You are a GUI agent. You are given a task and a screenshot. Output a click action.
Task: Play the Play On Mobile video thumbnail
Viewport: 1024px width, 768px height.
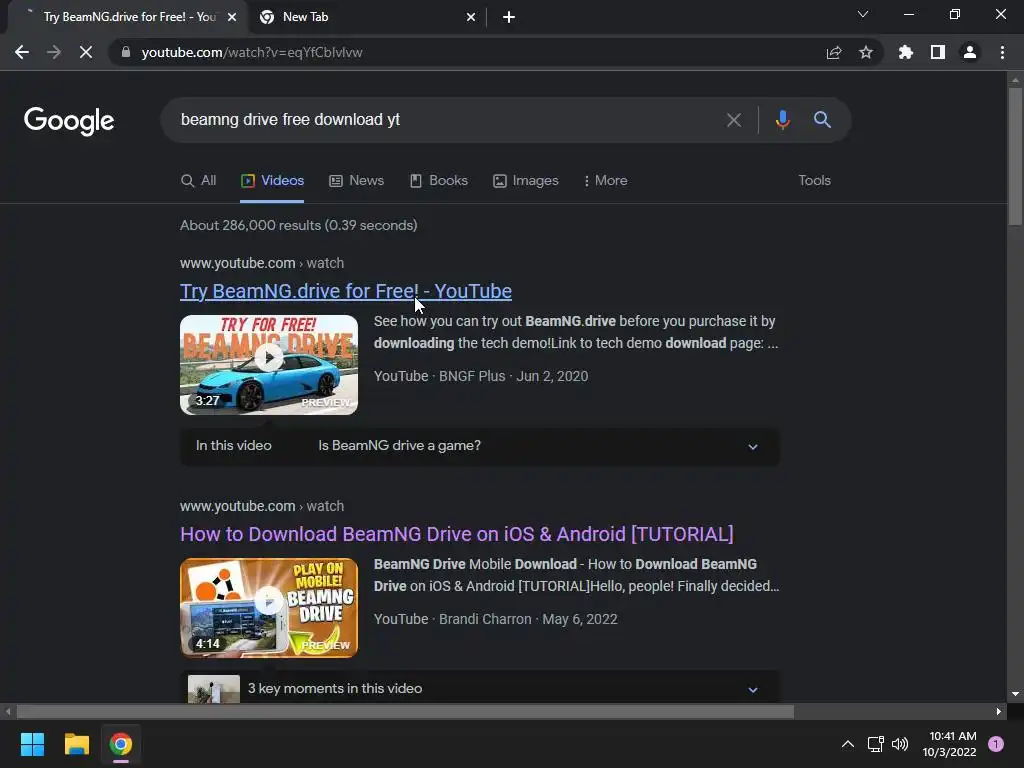pyautogui.click(x=269, y=608)
